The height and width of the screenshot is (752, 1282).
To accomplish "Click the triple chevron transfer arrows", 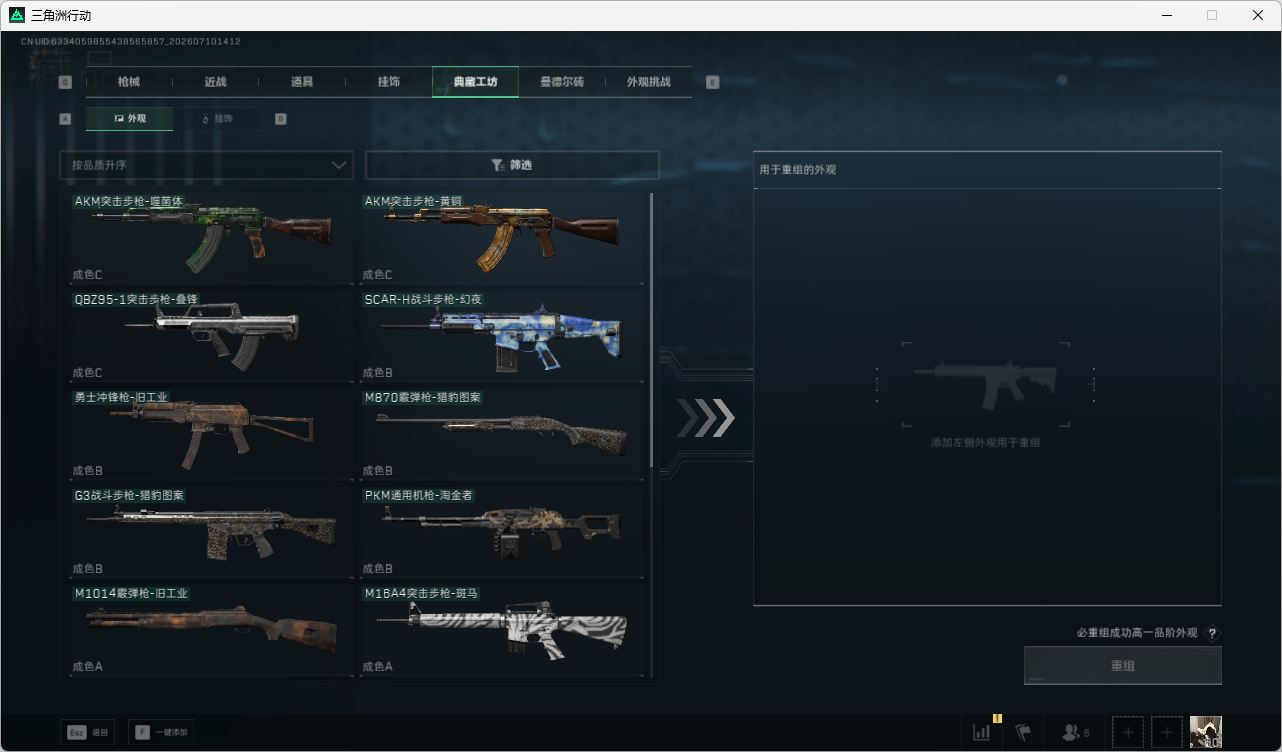I will pos(706,418).
